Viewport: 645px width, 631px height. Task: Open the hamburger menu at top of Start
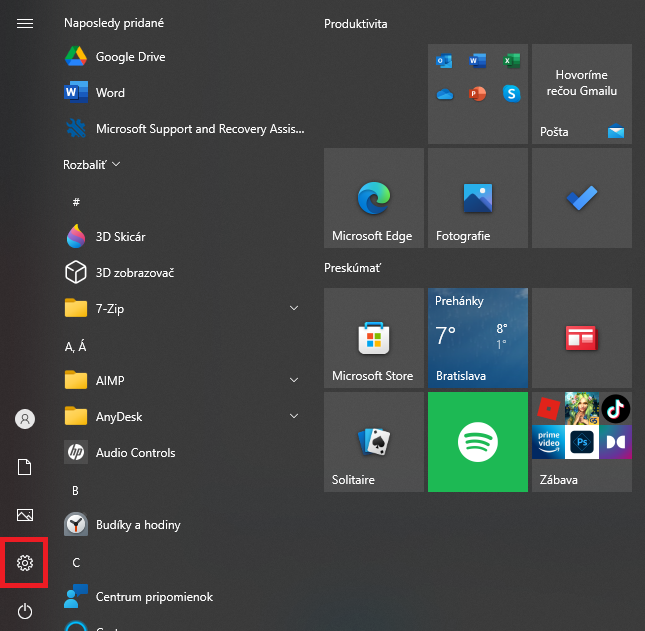pyautogui.click(x=25, y=23)
